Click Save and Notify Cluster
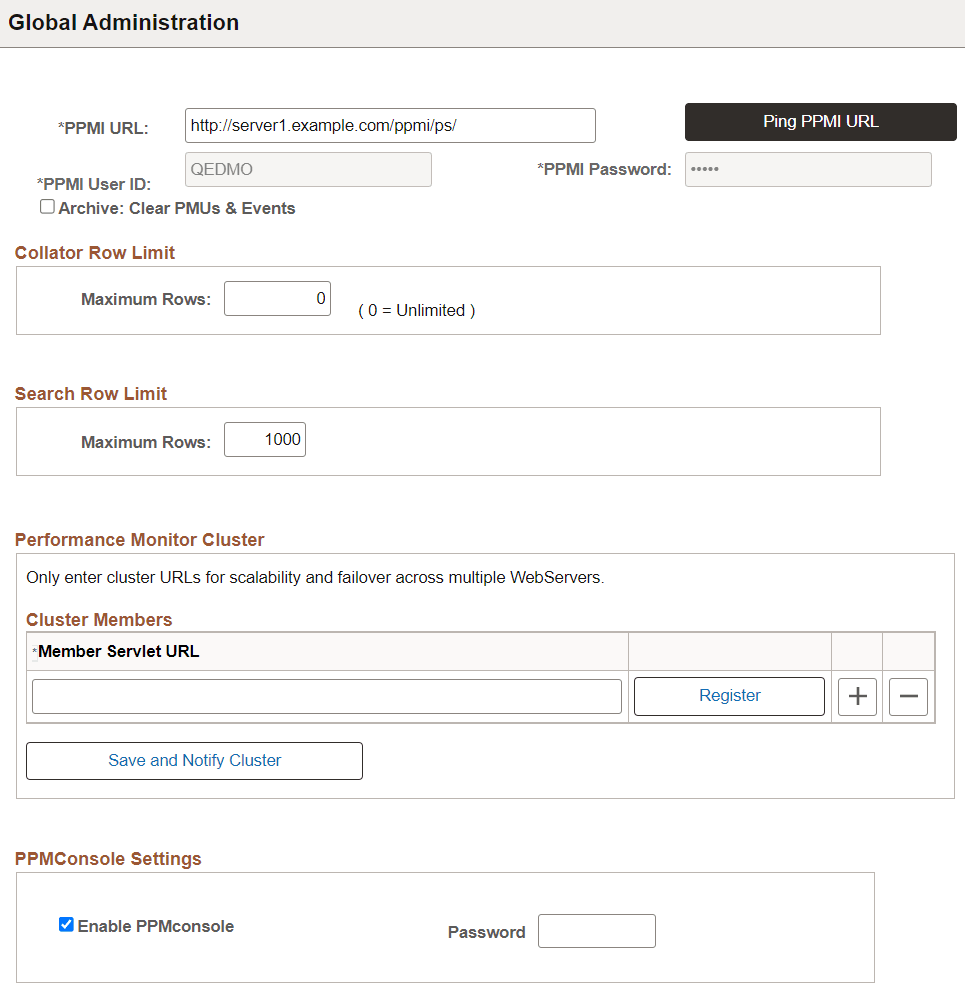This screenshot has width=965, height=993. 194,760
